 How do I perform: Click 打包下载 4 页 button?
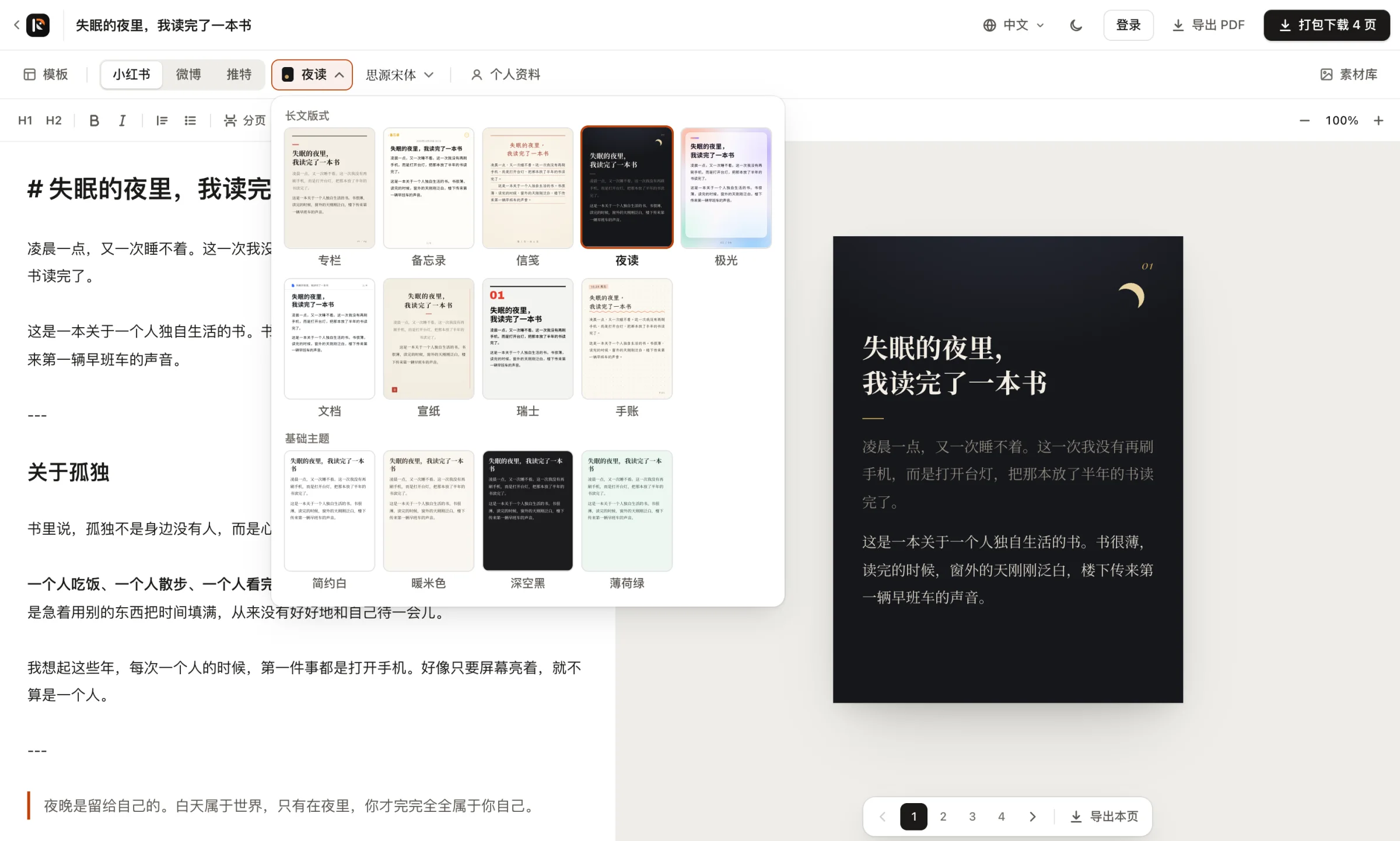point(1326,25)
